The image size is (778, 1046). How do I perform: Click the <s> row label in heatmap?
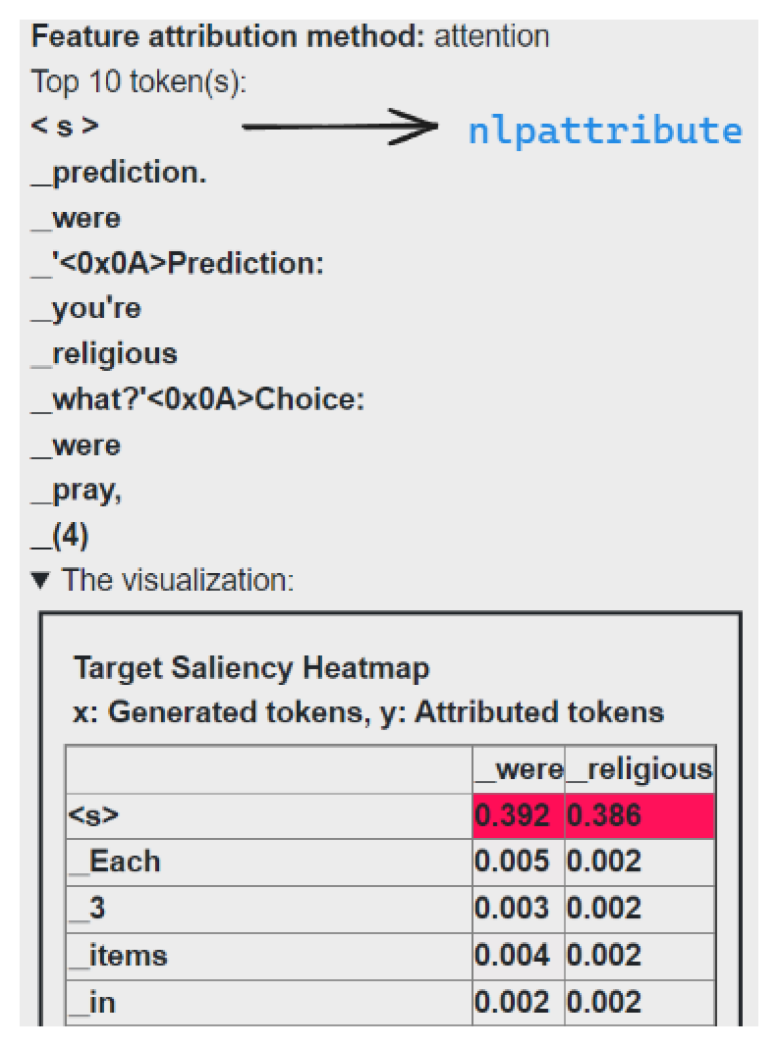(x=94, y=816)
